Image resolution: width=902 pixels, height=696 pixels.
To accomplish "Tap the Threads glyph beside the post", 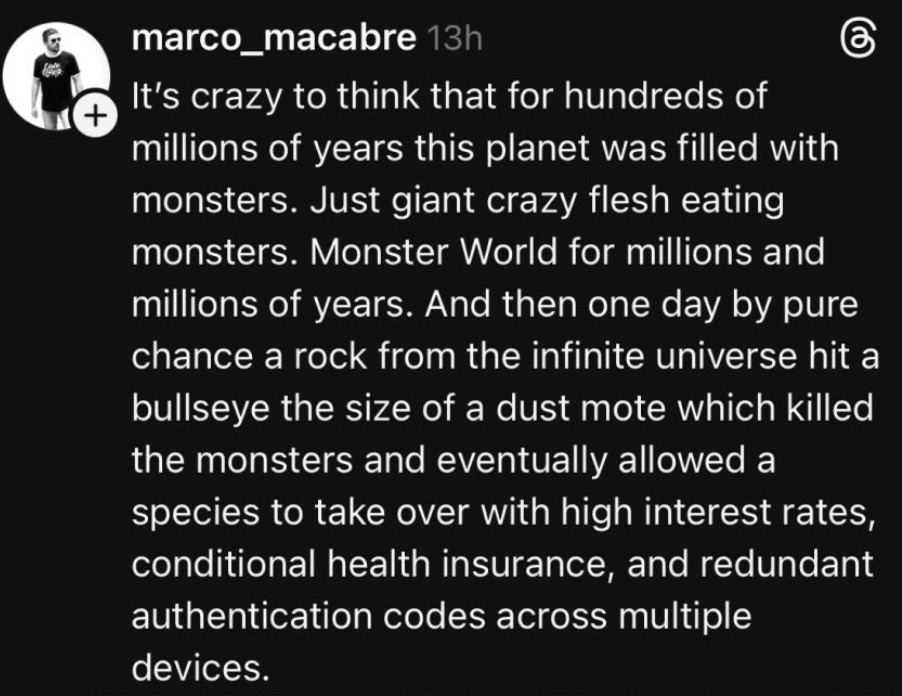I will tap(859, 36).
